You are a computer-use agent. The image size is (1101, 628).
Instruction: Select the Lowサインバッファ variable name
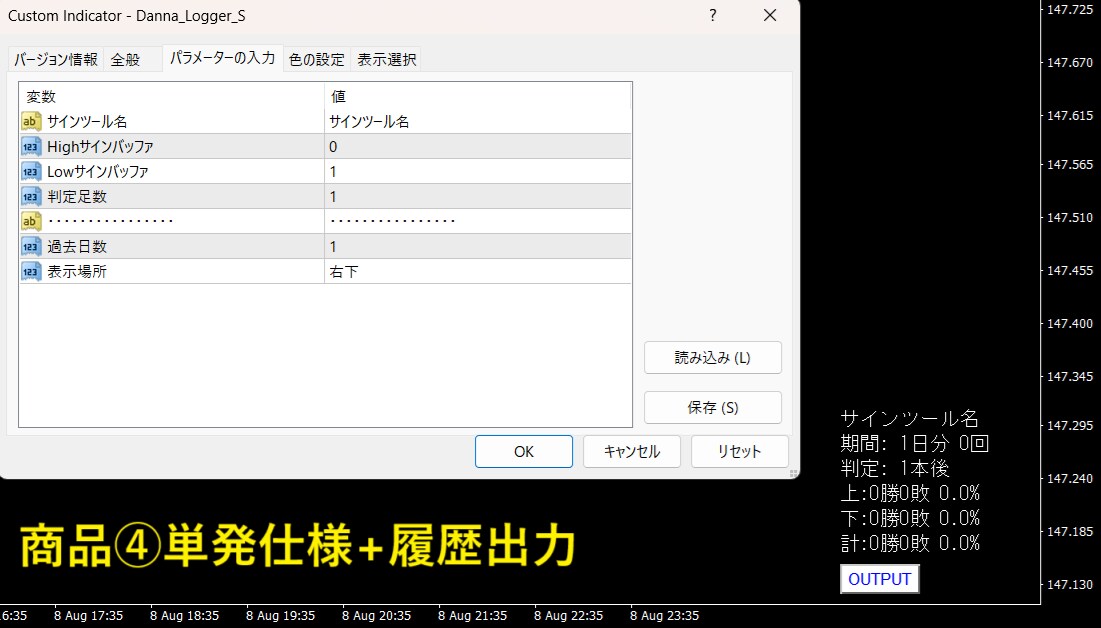[98, 171]
